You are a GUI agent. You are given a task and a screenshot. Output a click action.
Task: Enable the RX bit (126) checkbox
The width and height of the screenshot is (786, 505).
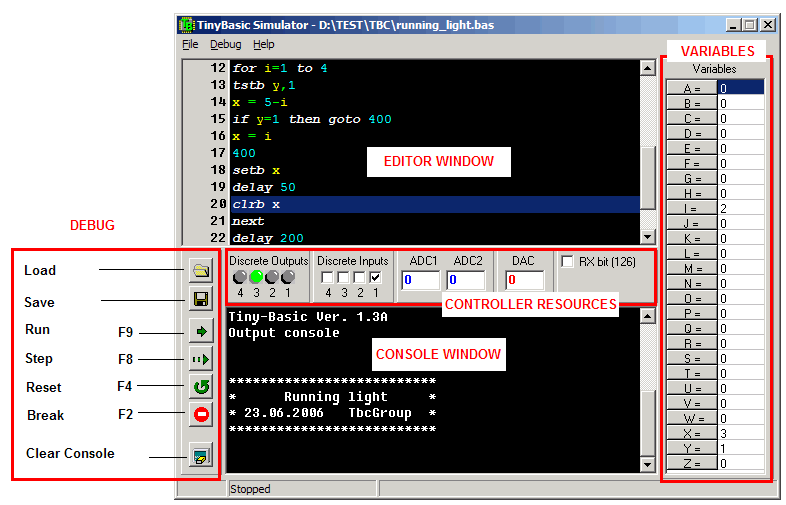click(568, 262)
